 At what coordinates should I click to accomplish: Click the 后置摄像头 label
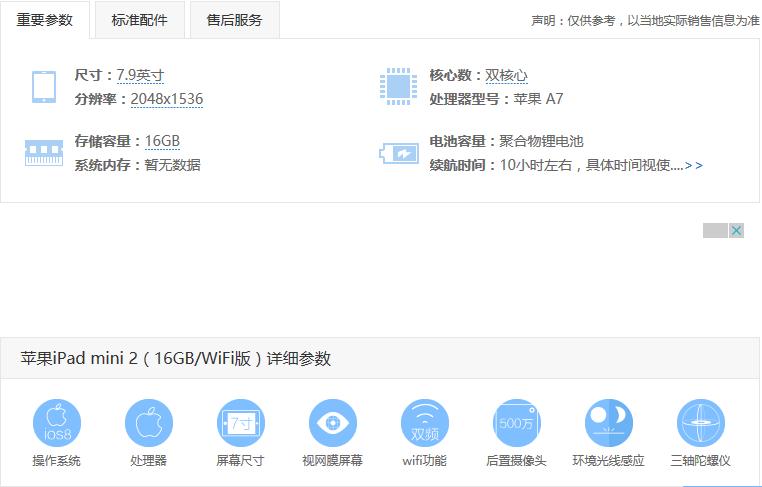[516, 460]
